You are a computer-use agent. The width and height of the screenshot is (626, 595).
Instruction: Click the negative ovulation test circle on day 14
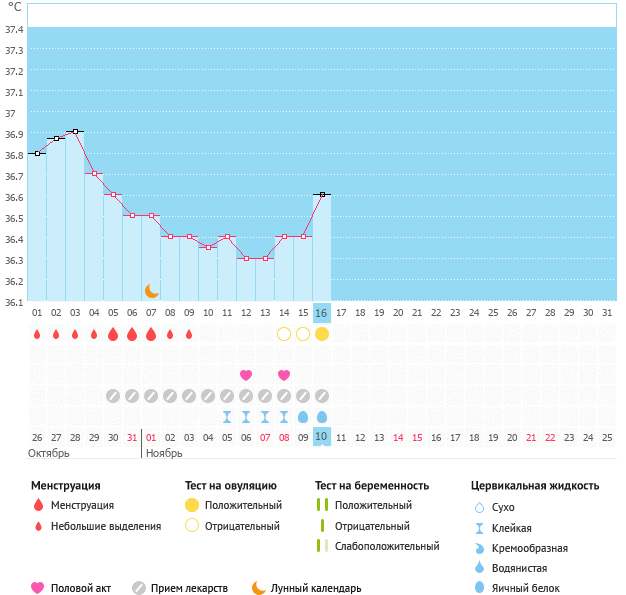(284, 334)
